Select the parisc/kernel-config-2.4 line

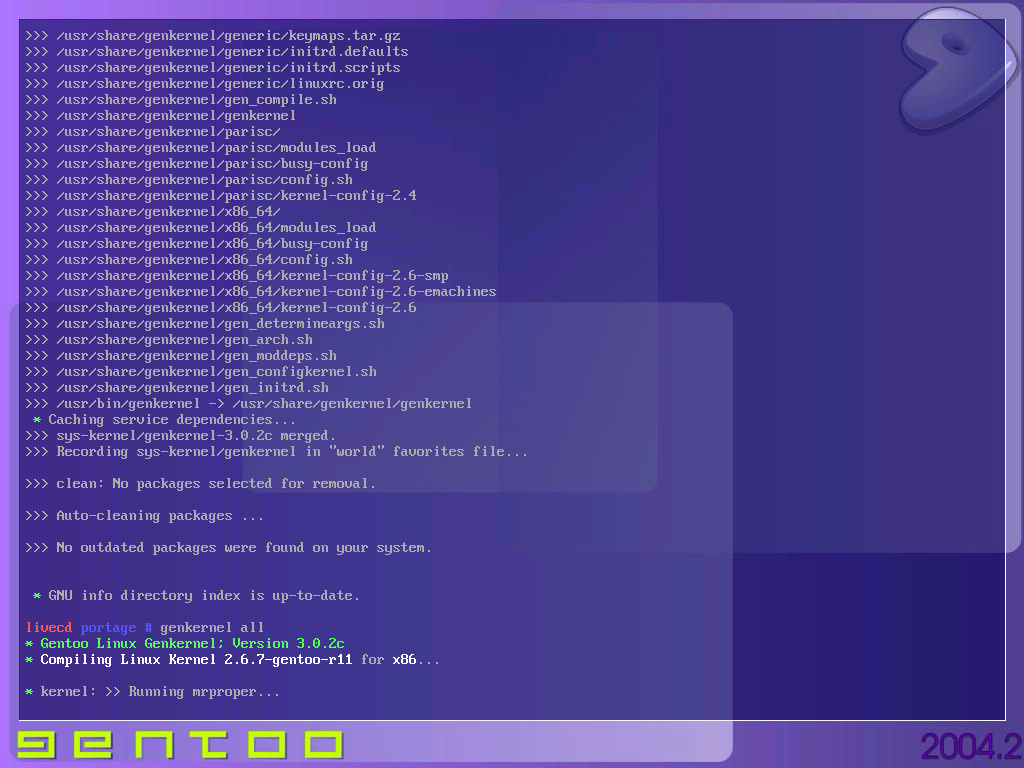pyautogui.click(x=221, y=196)
